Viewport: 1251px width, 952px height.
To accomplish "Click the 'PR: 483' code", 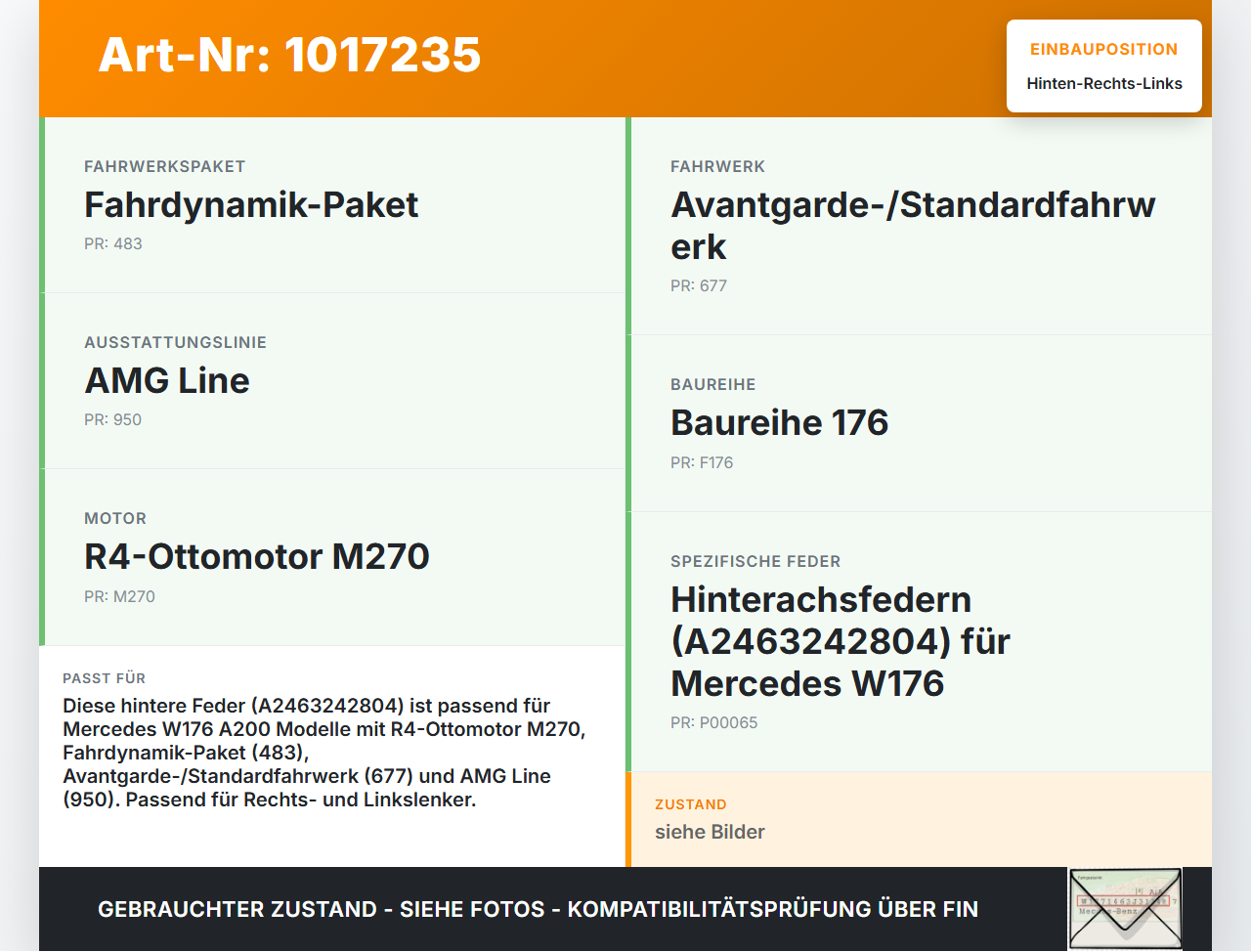I will tap(113, 244).
